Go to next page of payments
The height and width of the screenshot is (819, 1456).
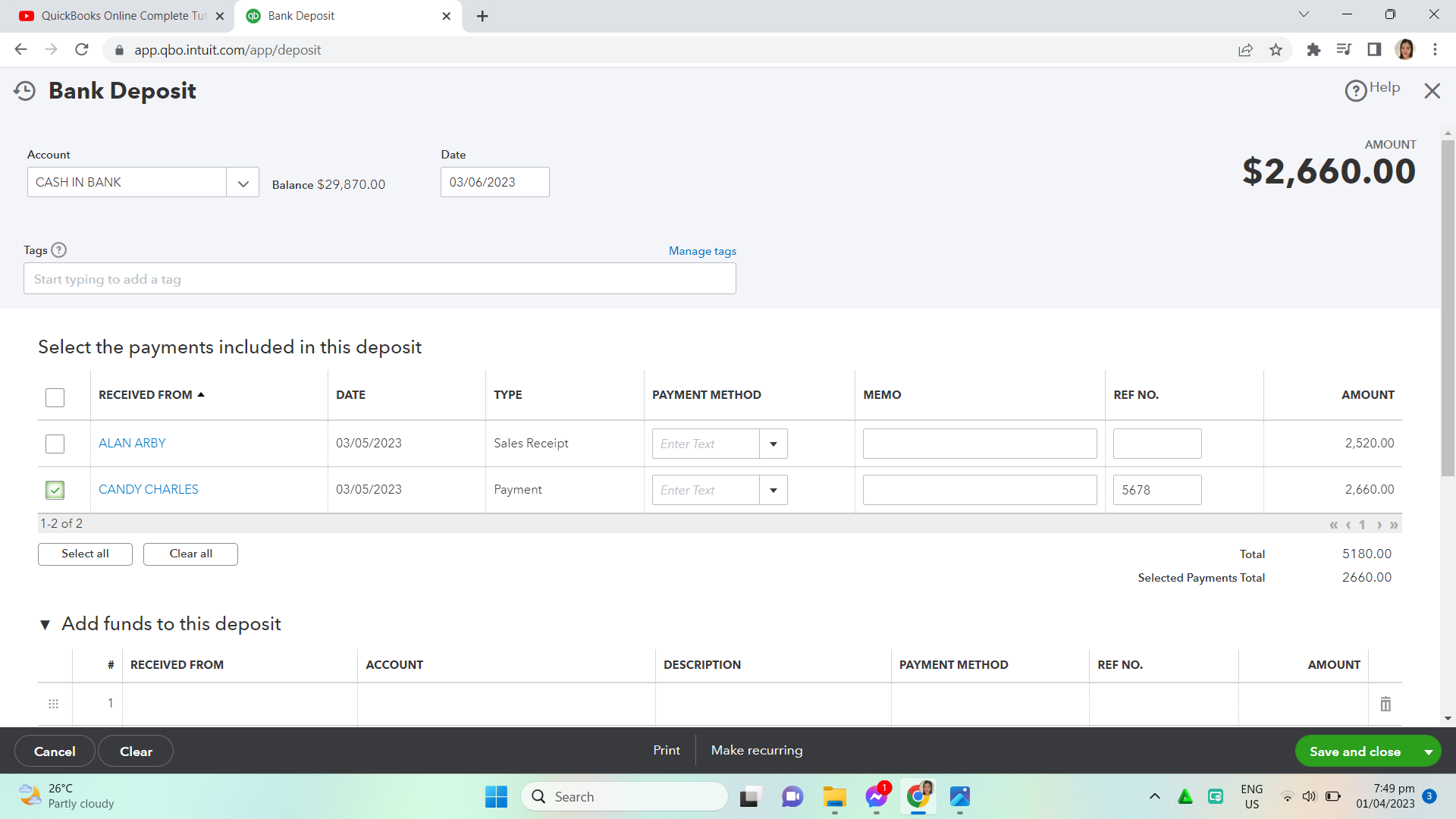coord(1379,525)
